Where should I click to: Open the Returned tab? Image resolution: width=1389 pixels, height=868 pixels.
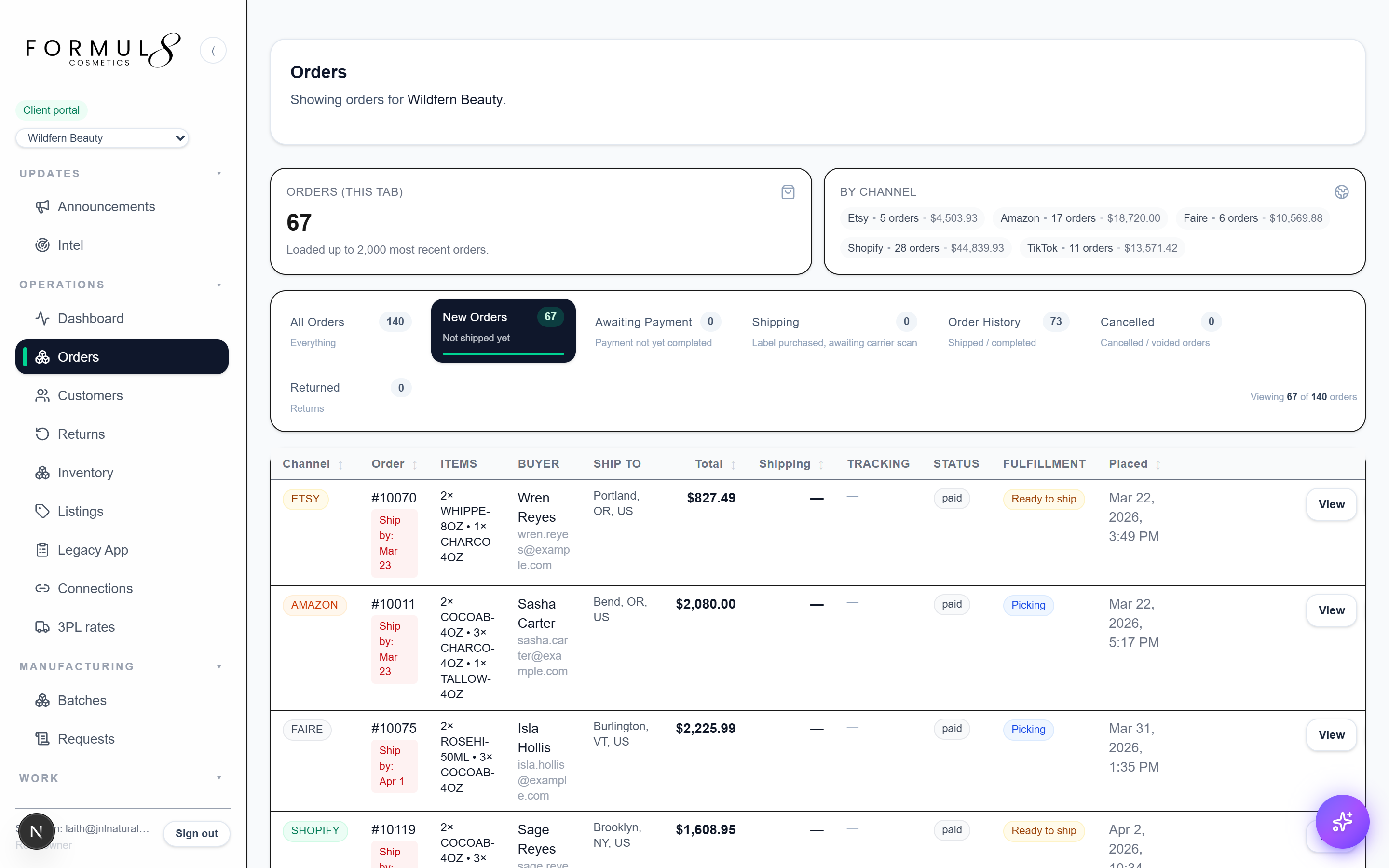[x=351, y=397]
